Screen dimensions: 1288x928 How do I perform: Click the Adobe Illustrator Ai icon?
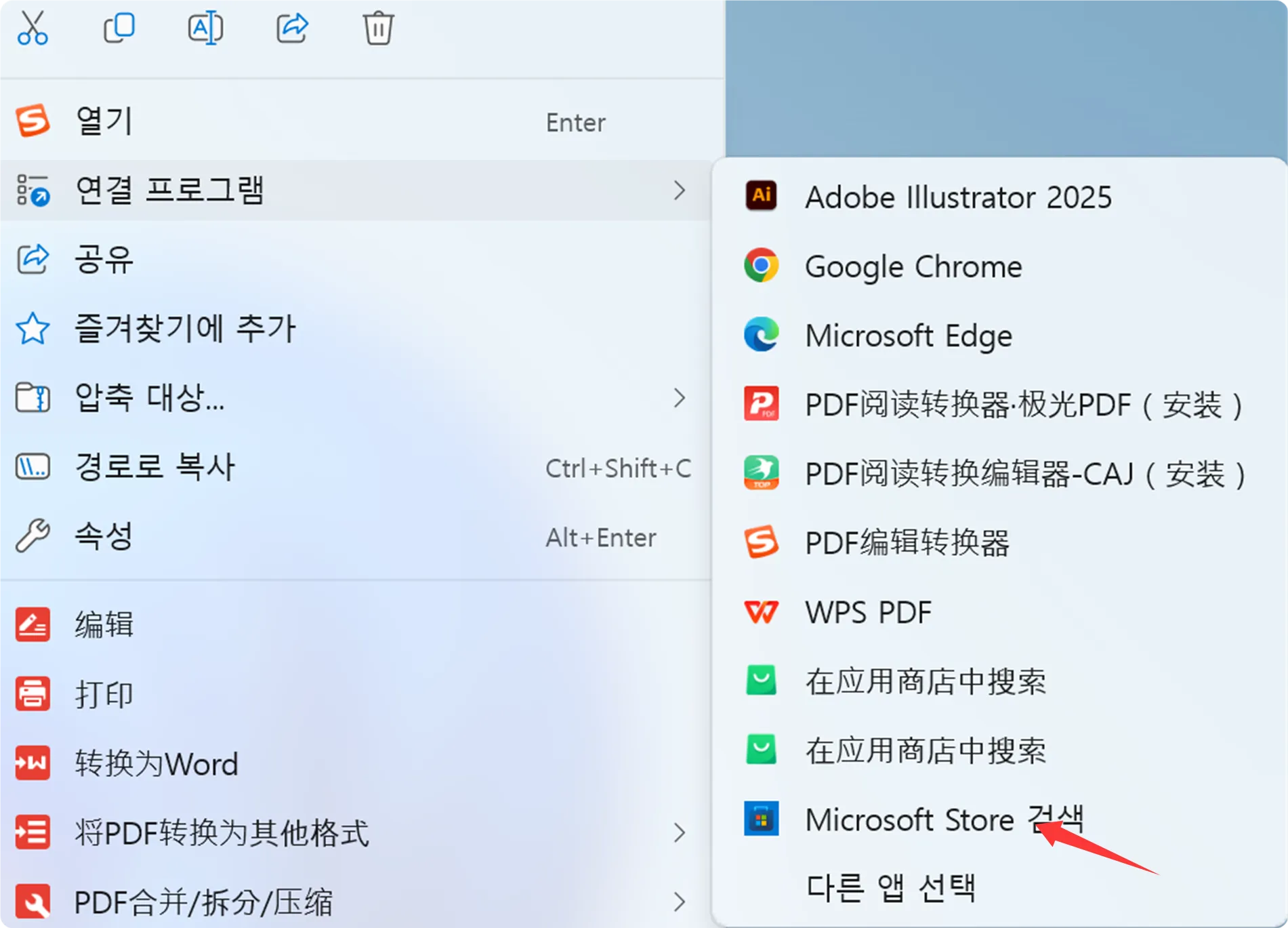pyautogui.click(x=761, y=197)
